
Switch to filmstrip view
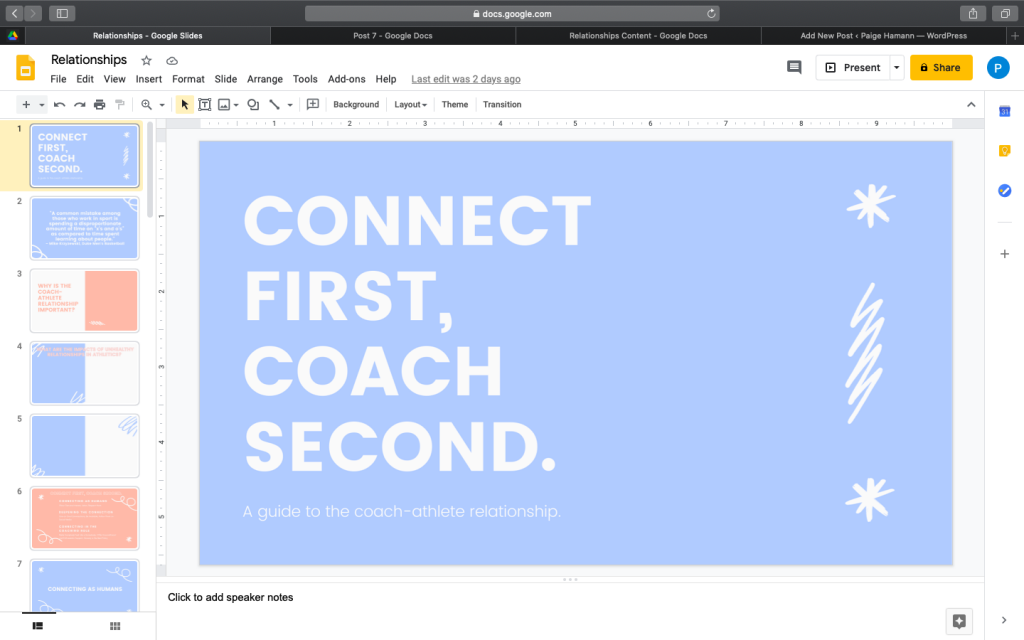coord(38,626)
